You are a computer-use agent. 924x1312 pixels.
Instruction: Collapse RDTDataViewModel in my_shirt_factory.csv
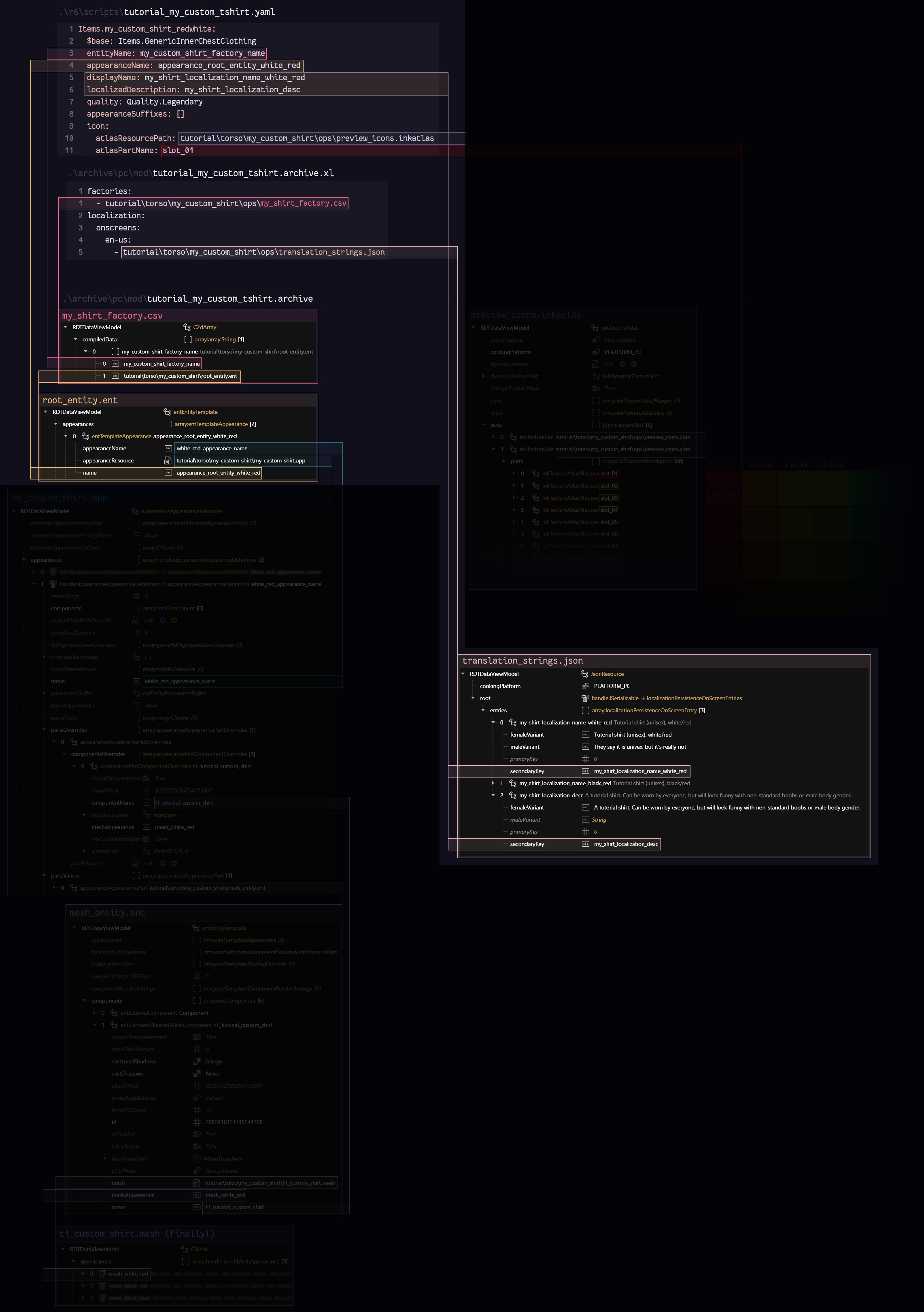[x=66, y=328]
